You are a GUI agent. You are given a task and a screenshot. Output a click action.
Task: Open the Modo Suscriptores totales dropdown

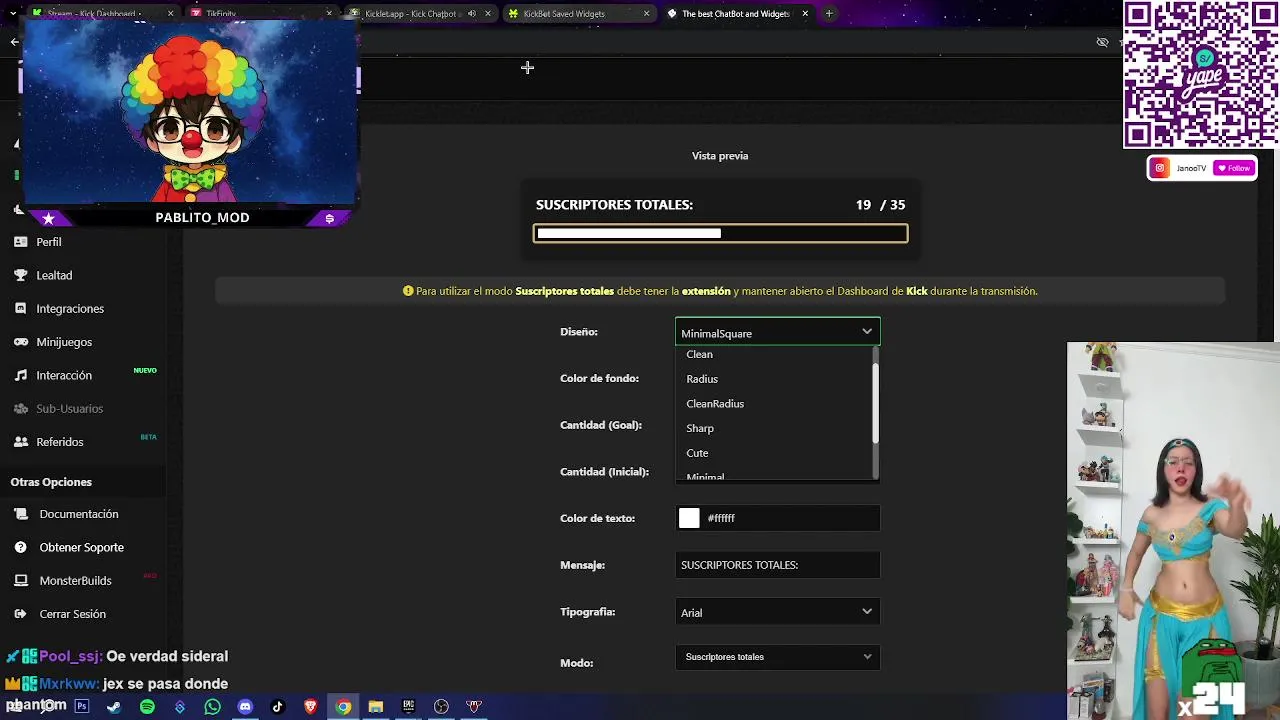pyautogui.click(x=777, y=657)
